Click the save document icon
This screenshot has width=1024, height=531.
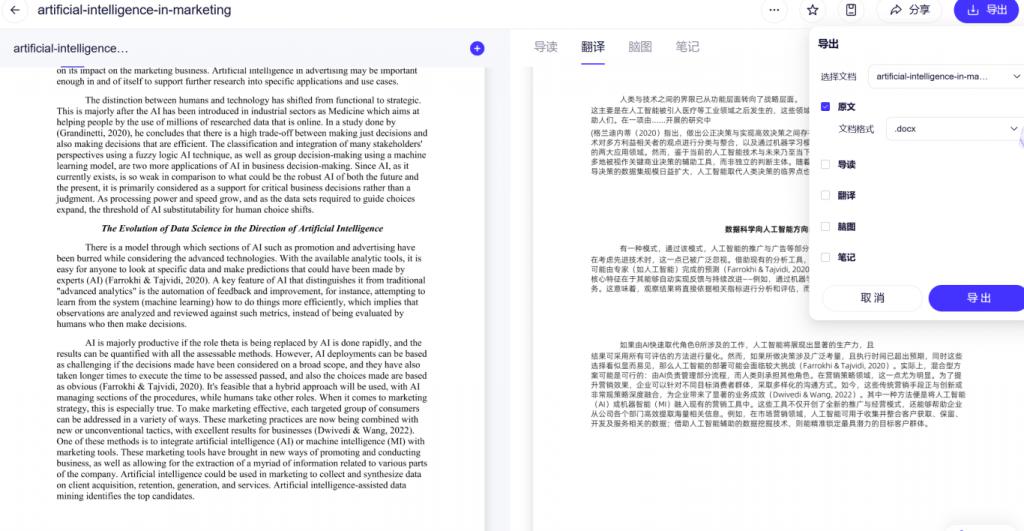click(x=851, y=10)
